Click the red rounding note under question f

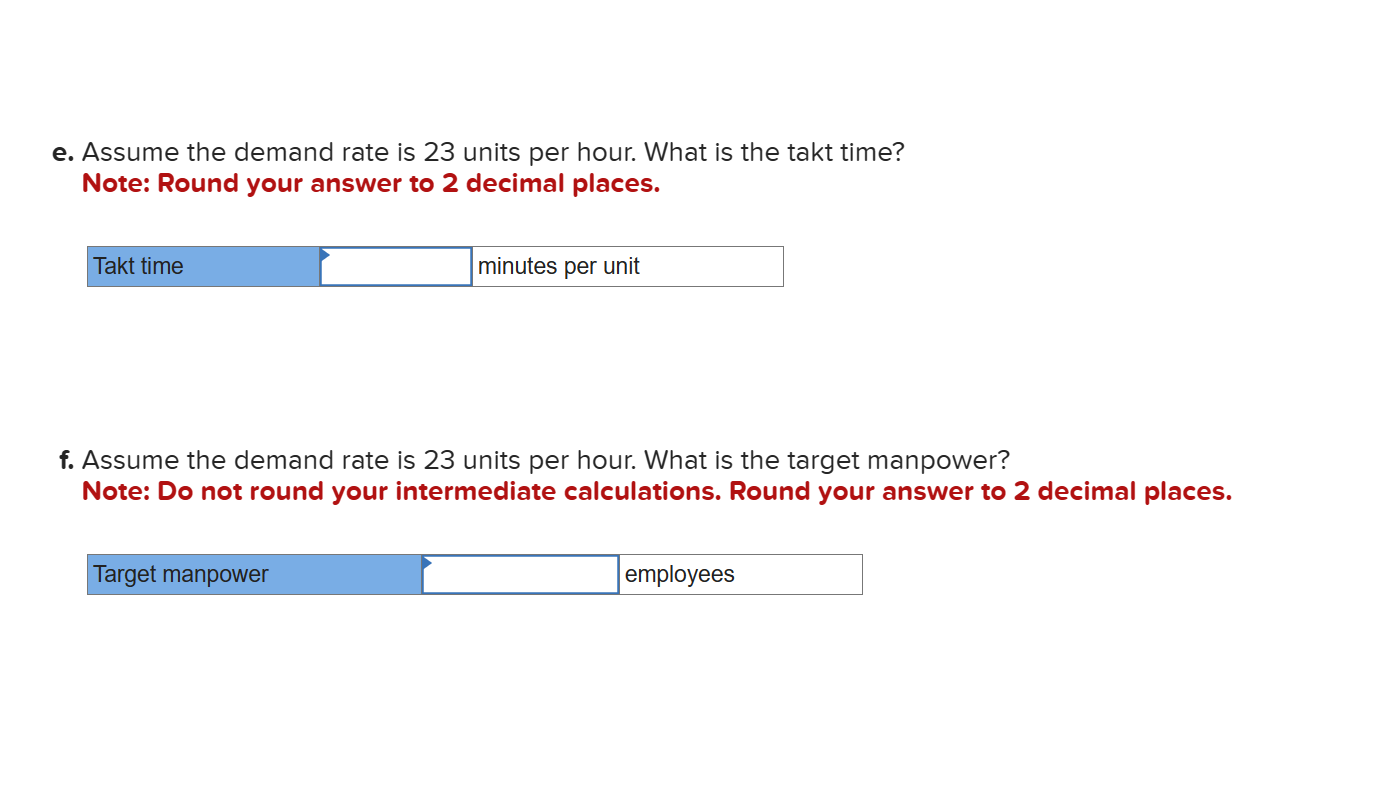pyautogui.click(x=655, y=491)
